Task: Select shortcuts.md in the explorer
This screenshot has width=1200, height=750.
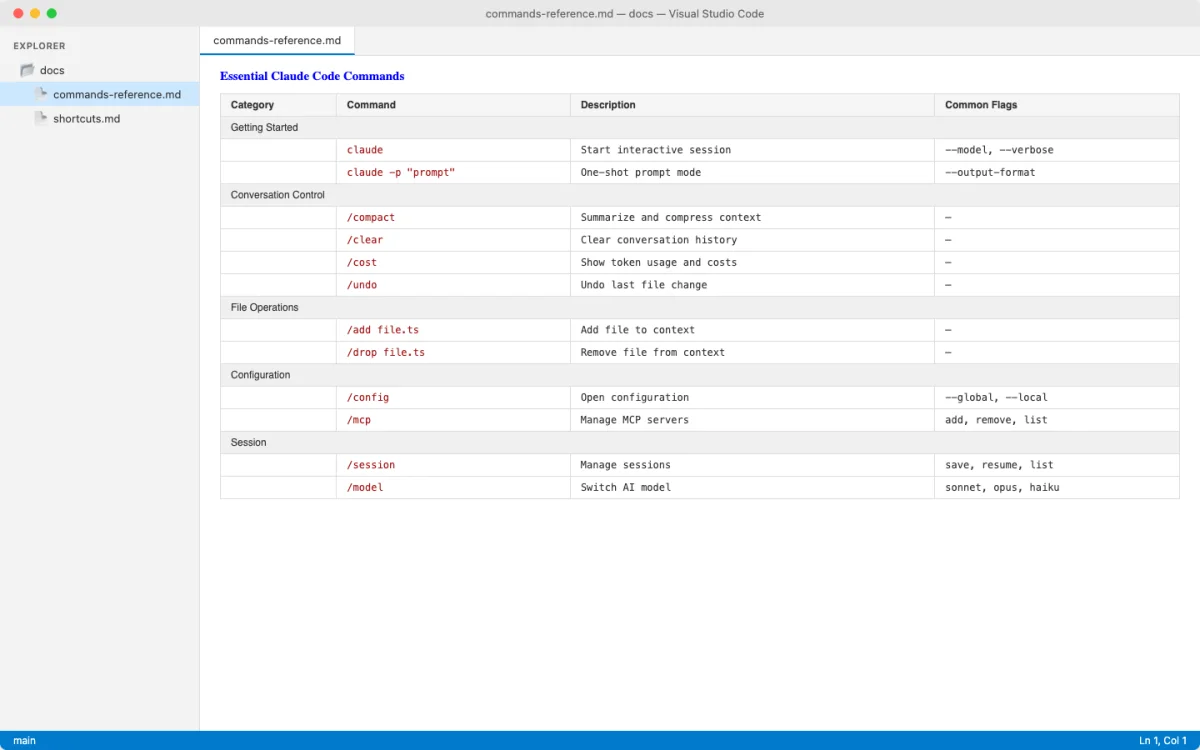Action: tap(100, 118)
